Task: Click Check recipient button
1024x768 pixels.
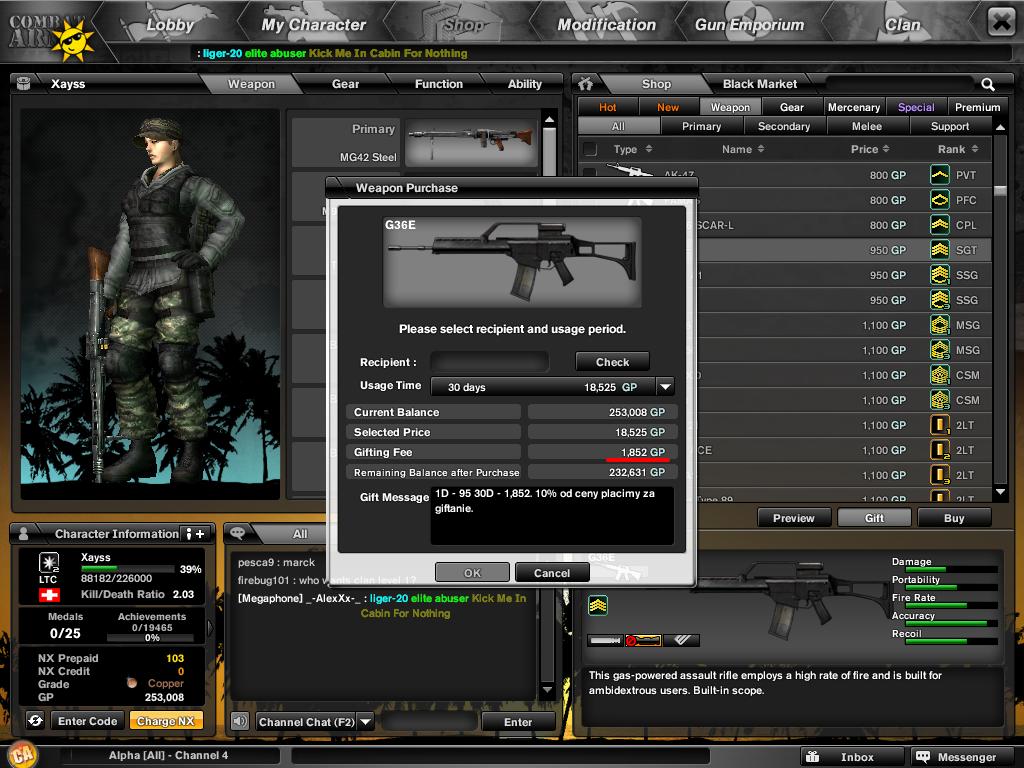Action: click(613, 362)
